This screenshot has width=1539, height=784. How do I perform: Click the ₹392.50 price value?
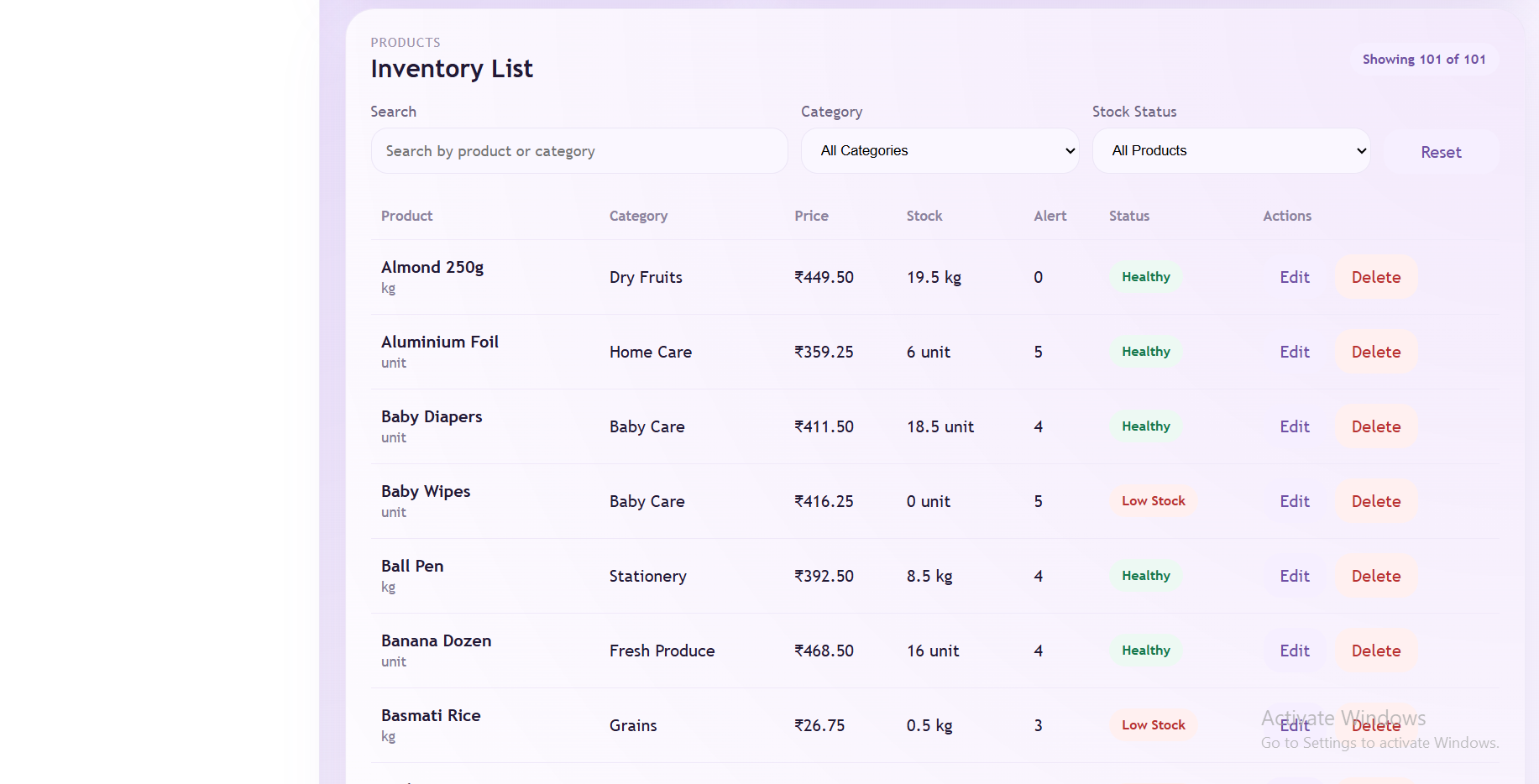click(824, 576)
